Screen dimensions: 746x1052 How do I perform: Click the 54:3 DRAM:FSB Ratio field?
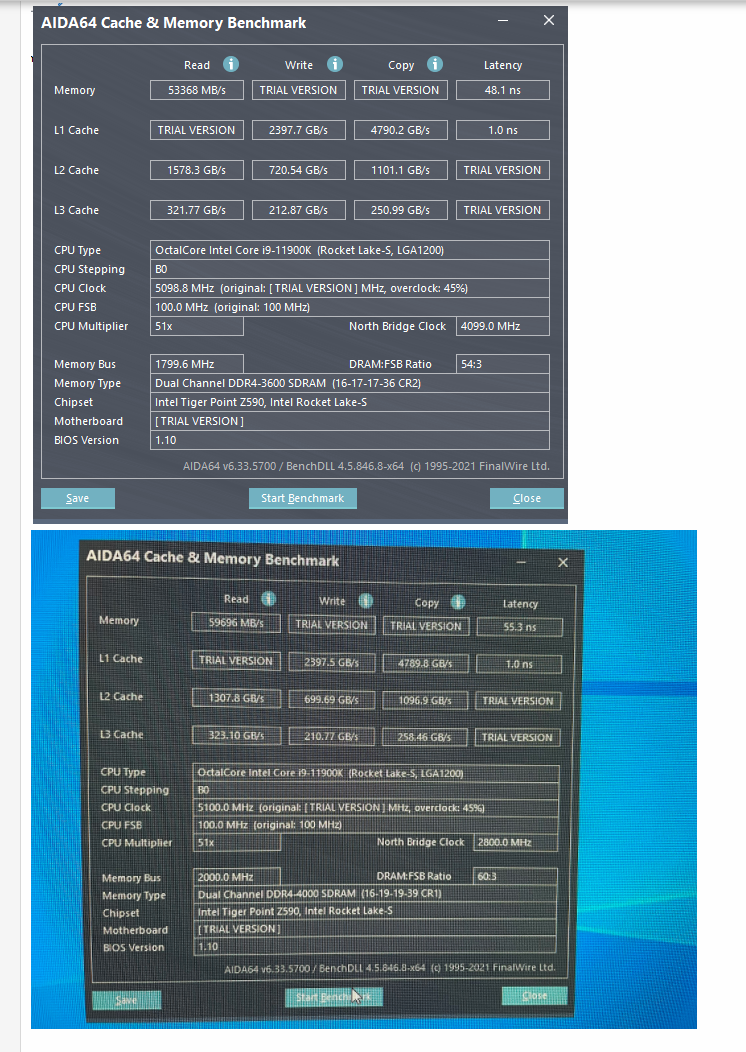502,364
